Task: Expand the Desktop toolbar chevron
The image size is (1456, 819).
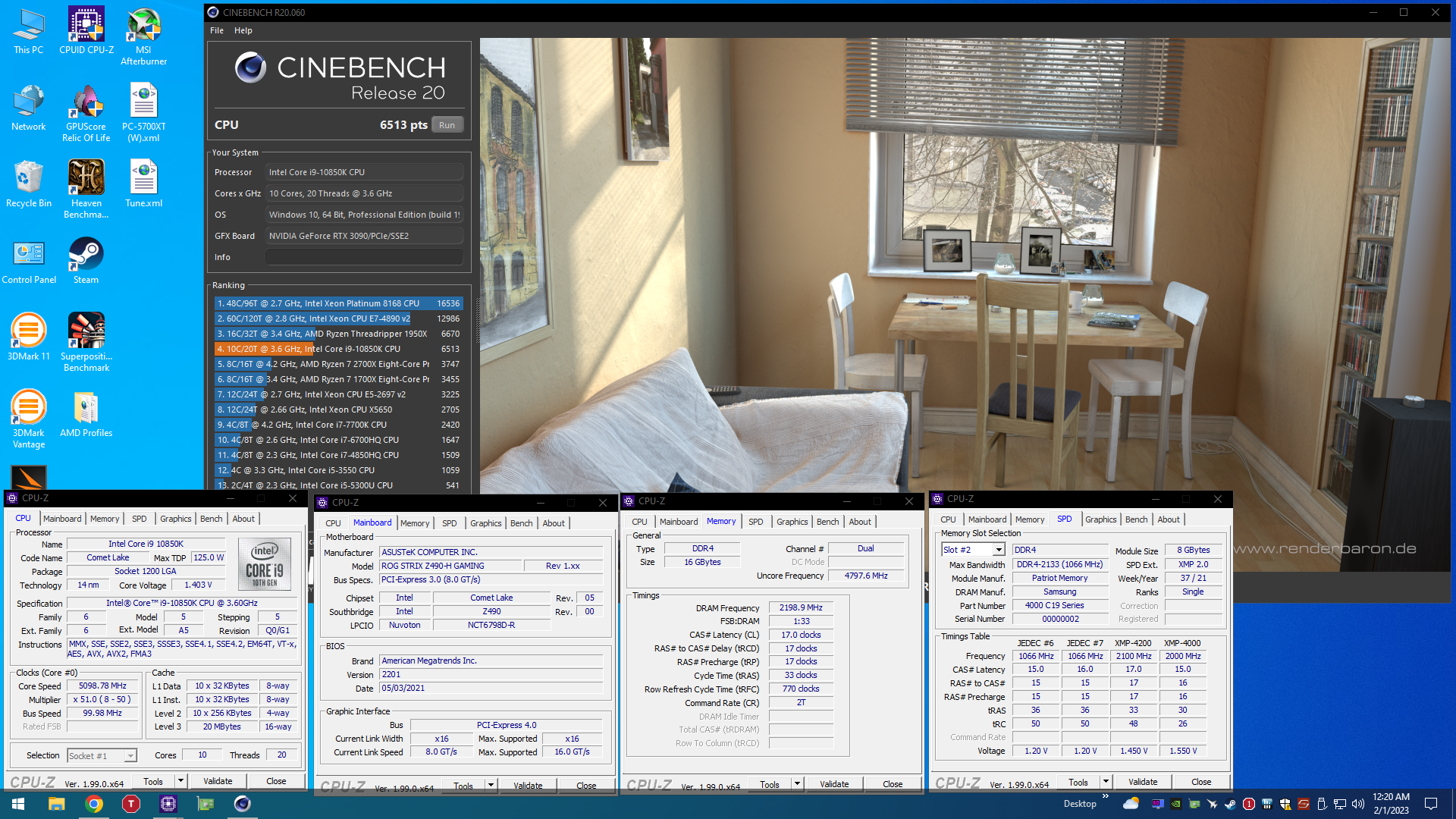Action: pos(1105,796)
